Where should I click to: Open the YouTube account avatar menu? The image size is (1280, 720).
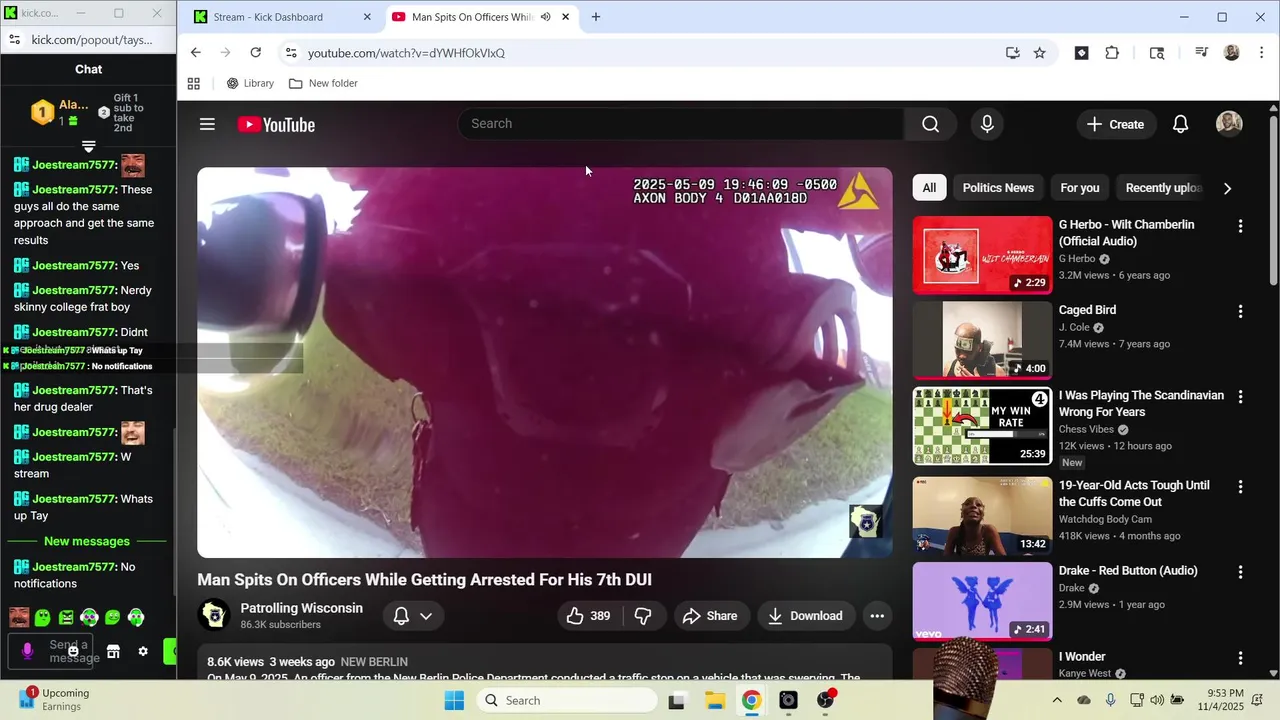tap(1229, 124)
